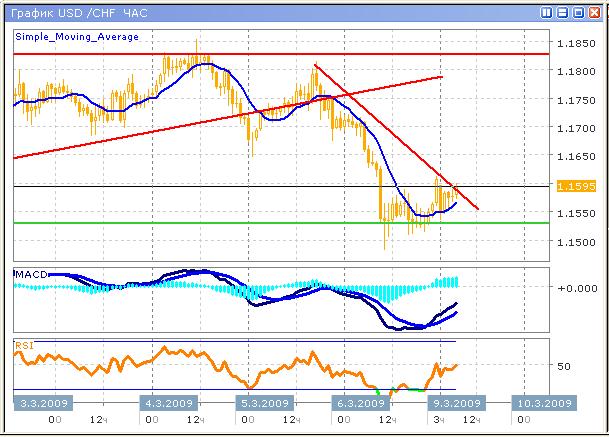Click the 5.3.2009 date marker

[262, 403]
